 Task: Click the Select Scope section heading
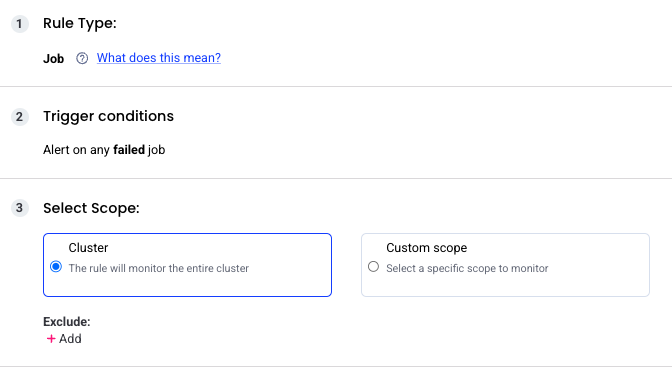pos(91,208)
